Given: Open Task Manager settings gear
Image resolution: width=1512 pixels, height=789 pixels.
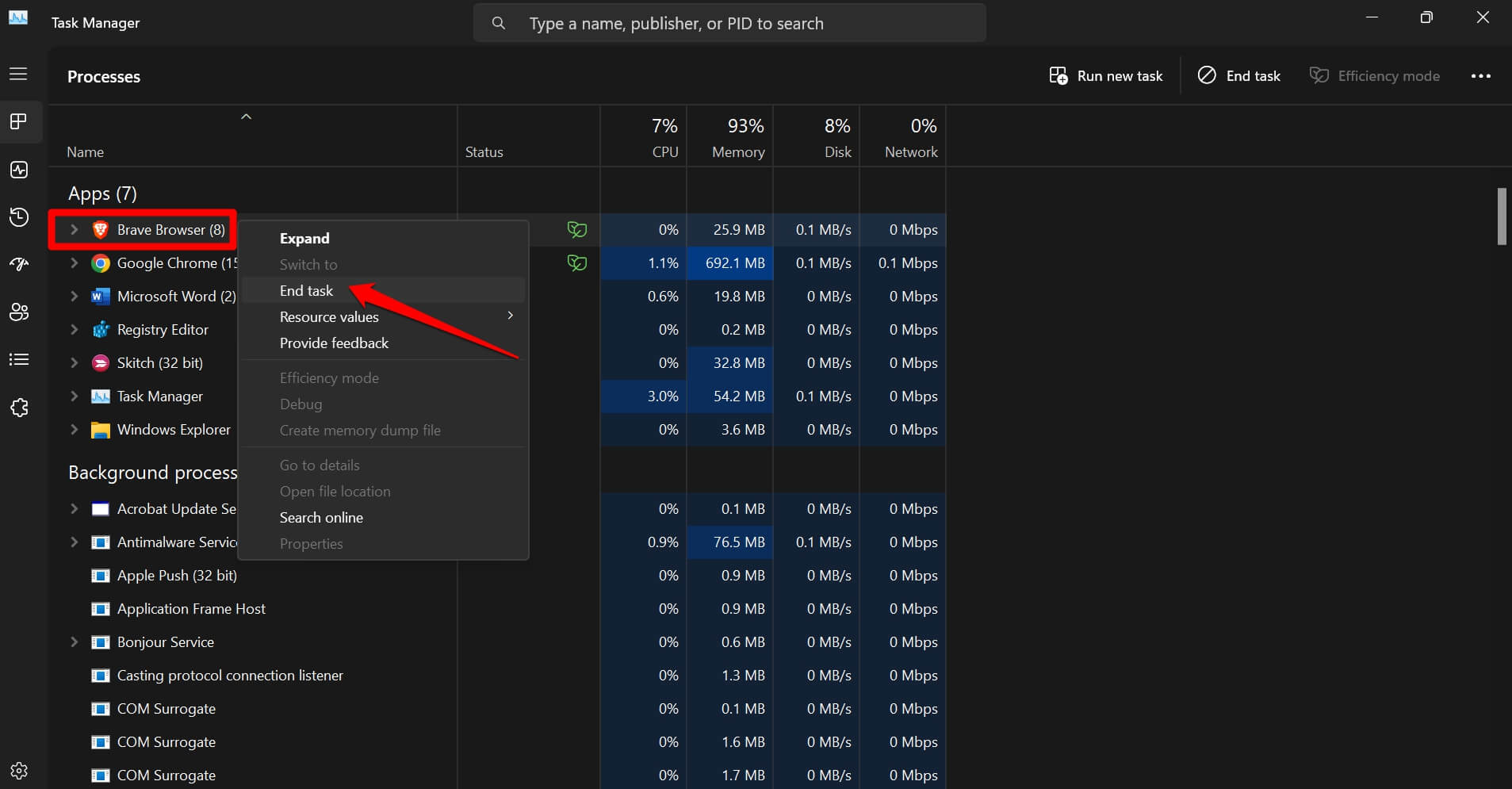Looking at the screenshot, I should 19,770.
